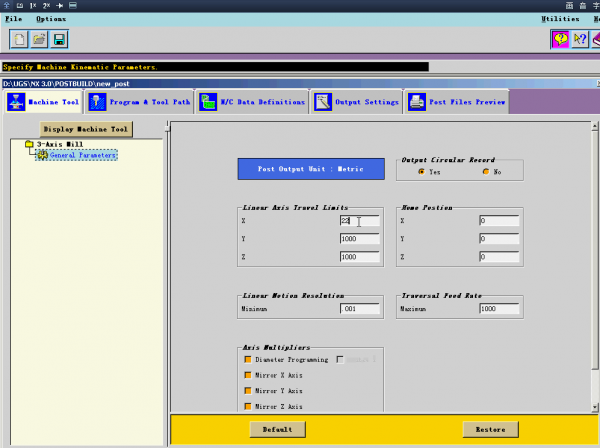
Task: Click the Post Files Preview printer icon
Action: [417, 102]
